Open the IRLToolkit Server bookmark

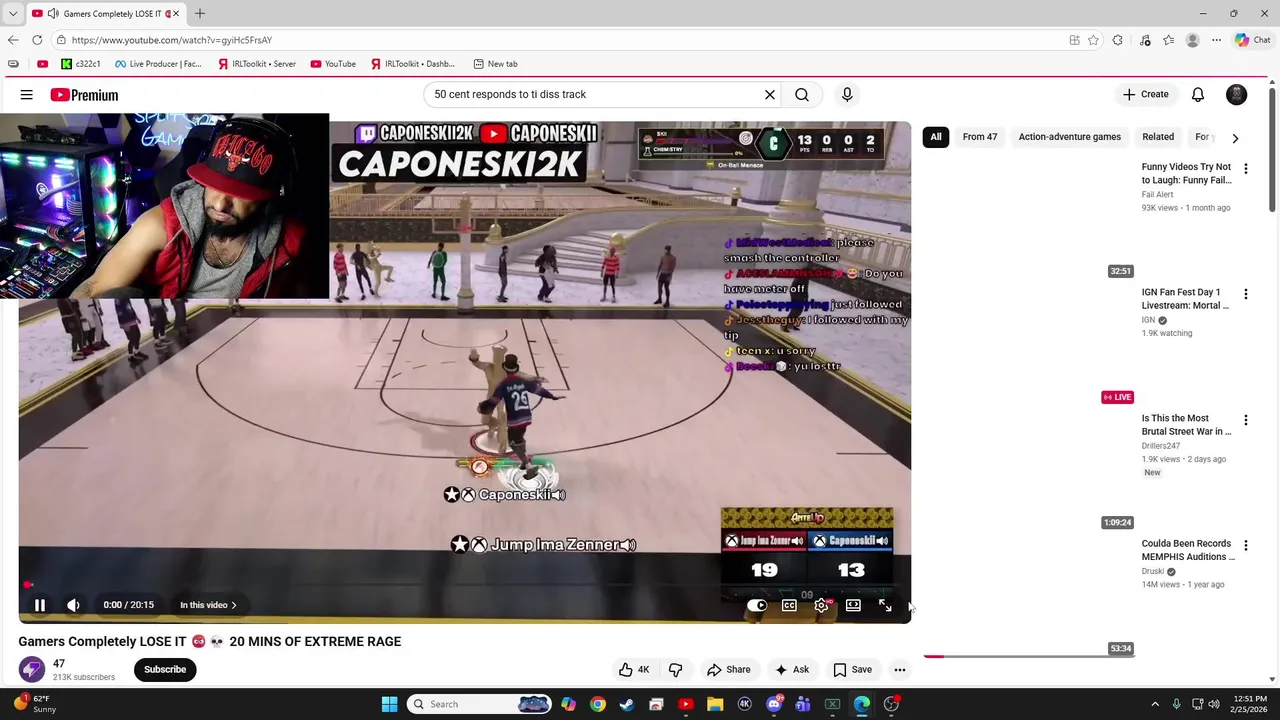click(x=257, y=64)
